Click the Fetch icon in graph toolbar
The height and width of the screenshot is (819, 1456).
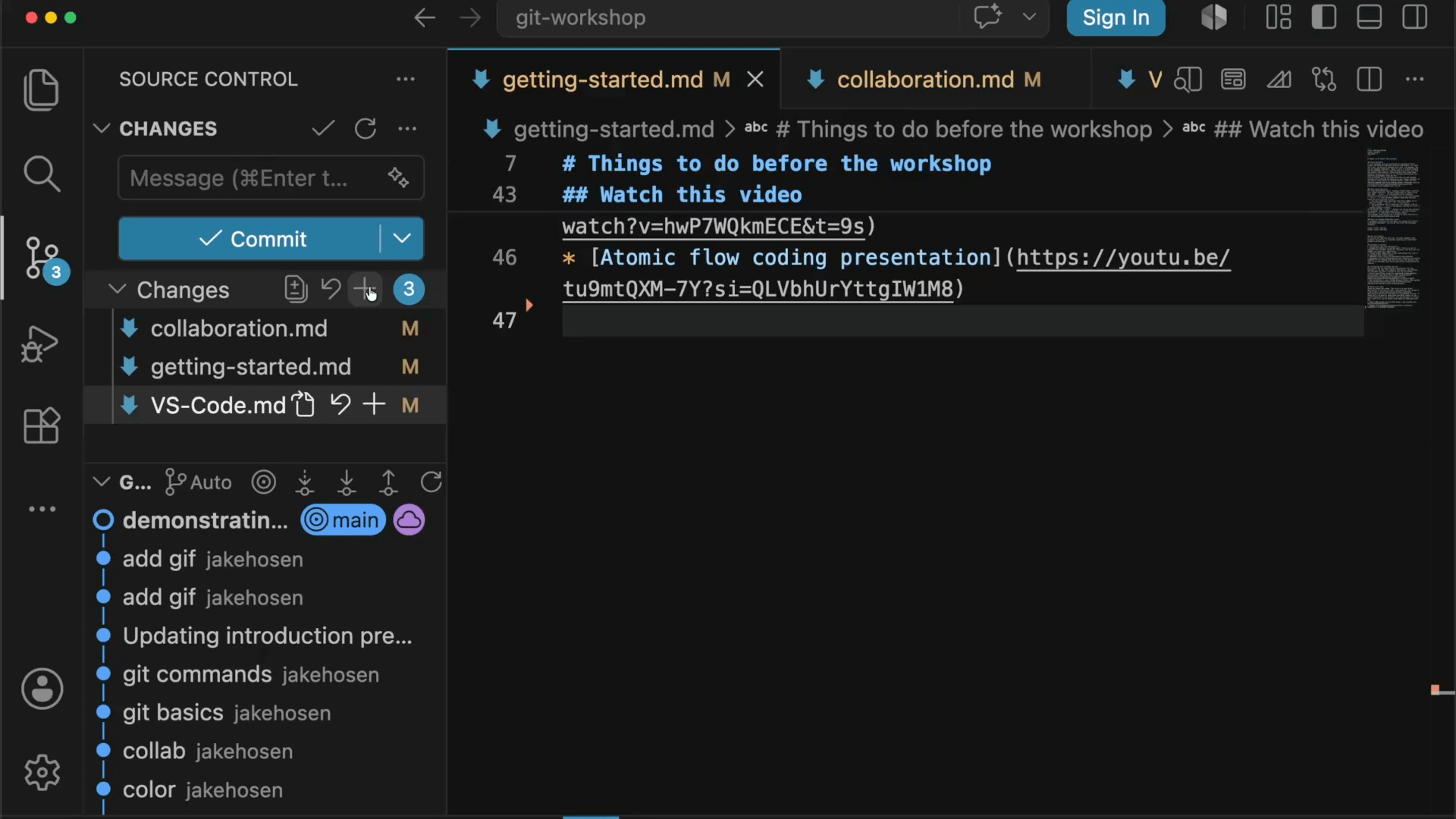(305, 482)
